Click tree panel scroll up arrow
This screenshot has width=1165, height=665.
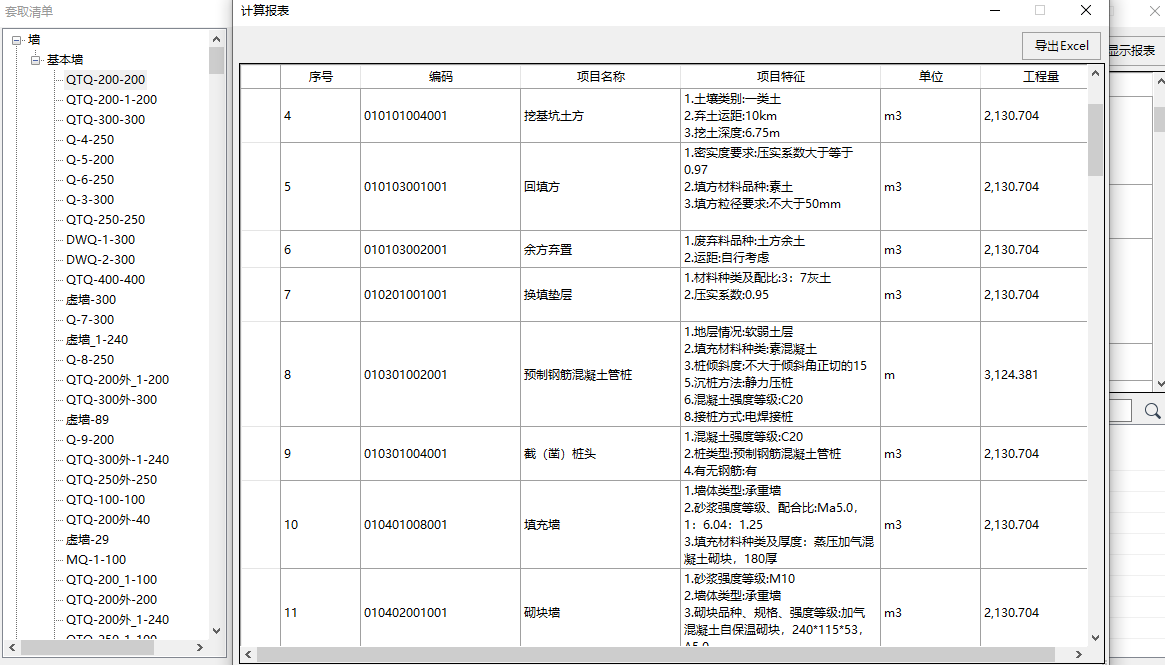click(216, 39)
